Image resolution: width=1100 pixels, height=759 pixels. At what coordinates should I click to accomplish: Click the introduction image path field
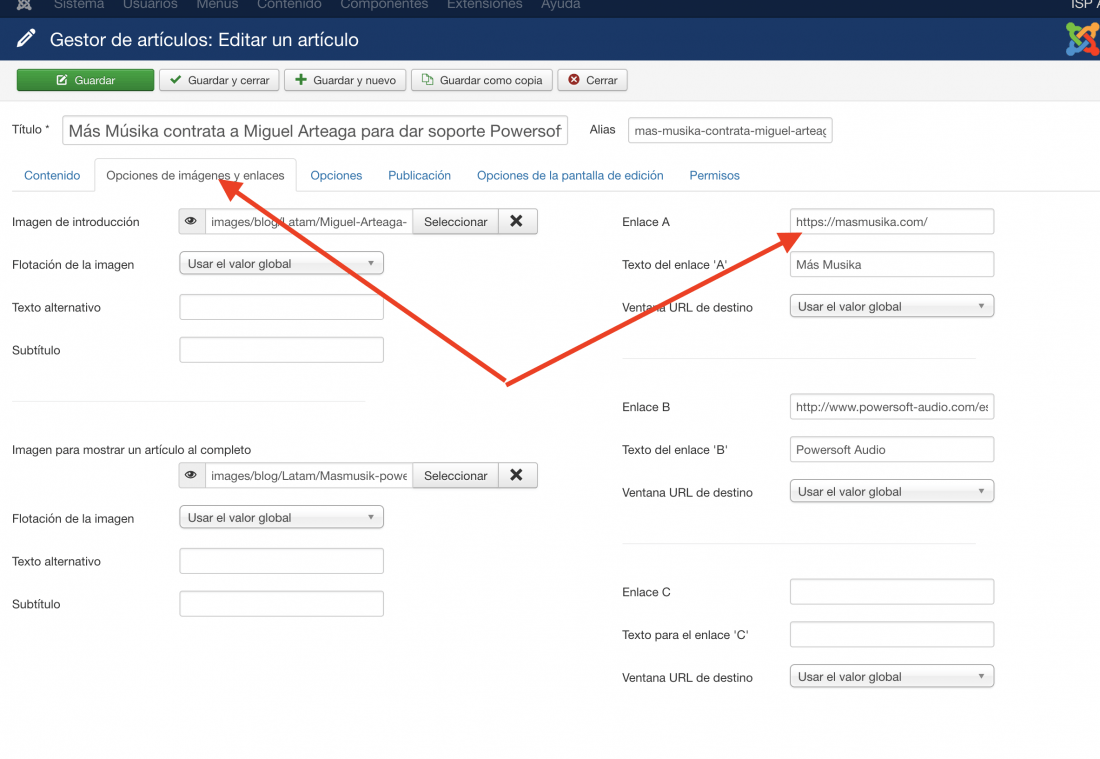click(309, 221)
